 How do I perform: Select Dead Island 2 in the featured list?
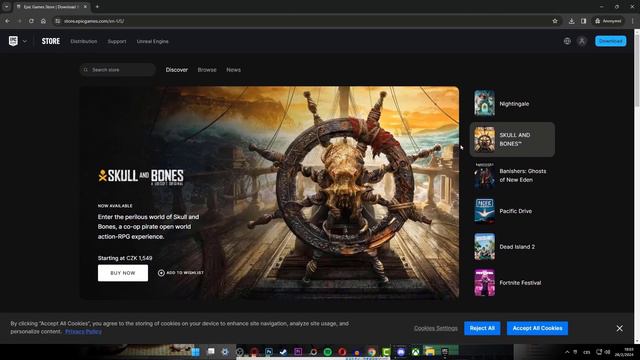(x=512, y=247)
